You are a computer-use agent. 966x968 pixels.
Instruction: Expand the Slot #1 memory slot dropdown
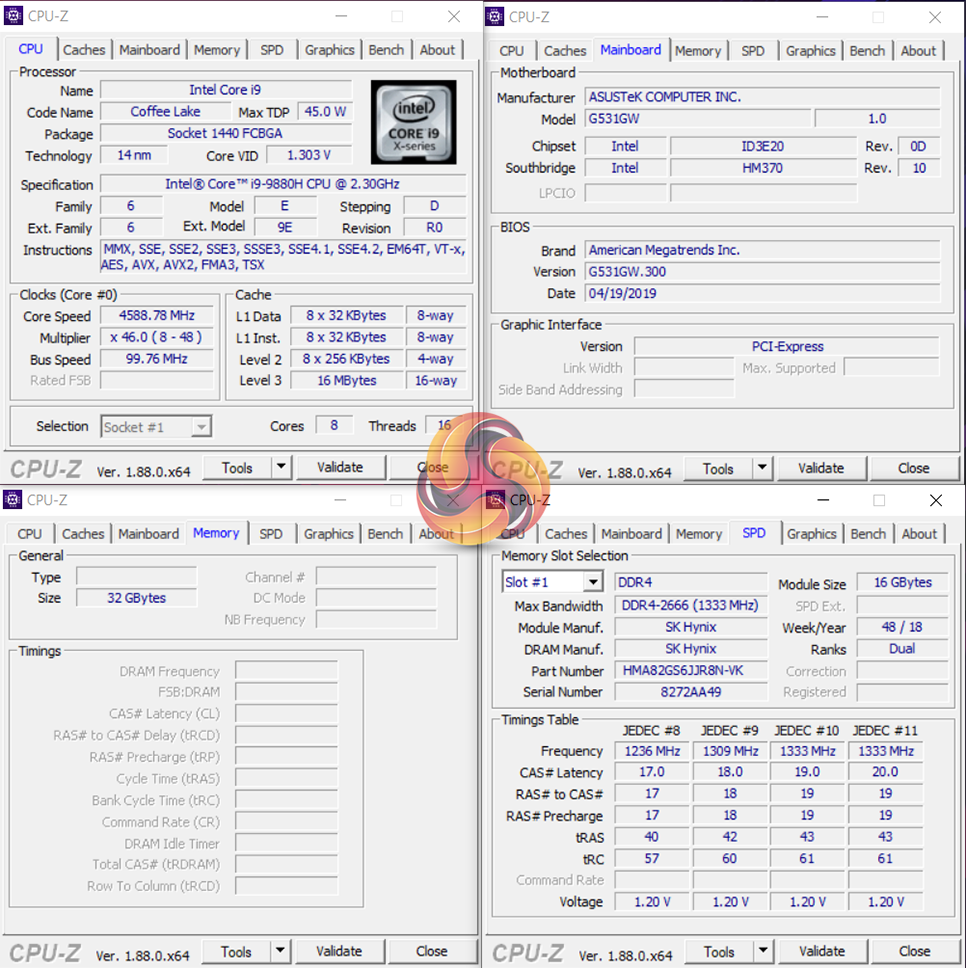[x=593, y=582]
